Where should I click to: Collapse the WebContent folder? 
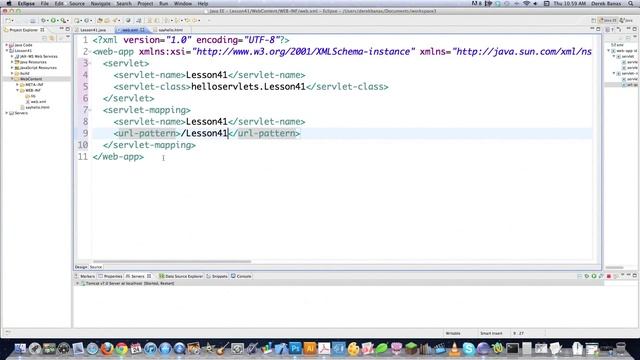pos(12,79)
